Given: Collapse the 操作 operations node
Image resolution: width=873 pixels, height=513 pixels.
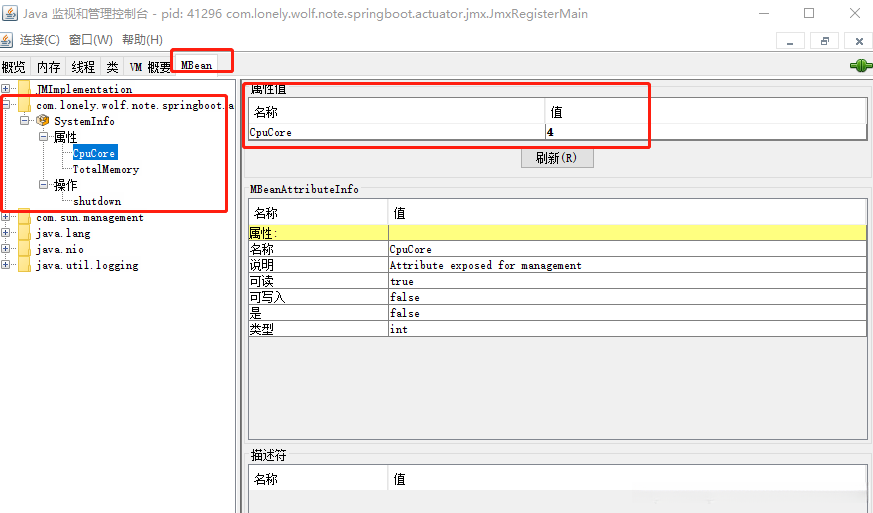Looking at the screenshot, I should pyautogui.click(x=43, y=184).
